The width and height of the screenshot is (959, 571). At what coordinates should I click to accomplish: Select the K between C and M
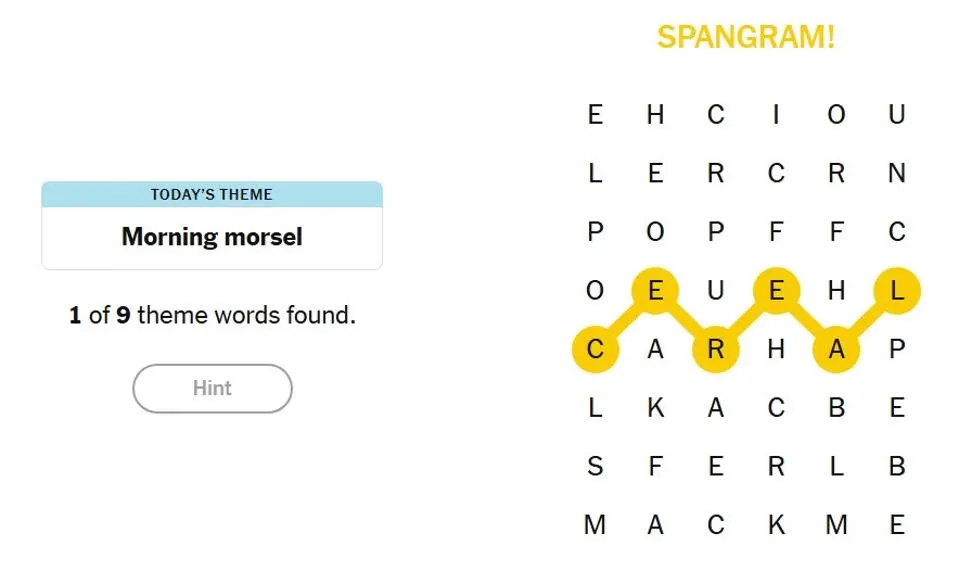pyautogui.click(x=776, y=524)
